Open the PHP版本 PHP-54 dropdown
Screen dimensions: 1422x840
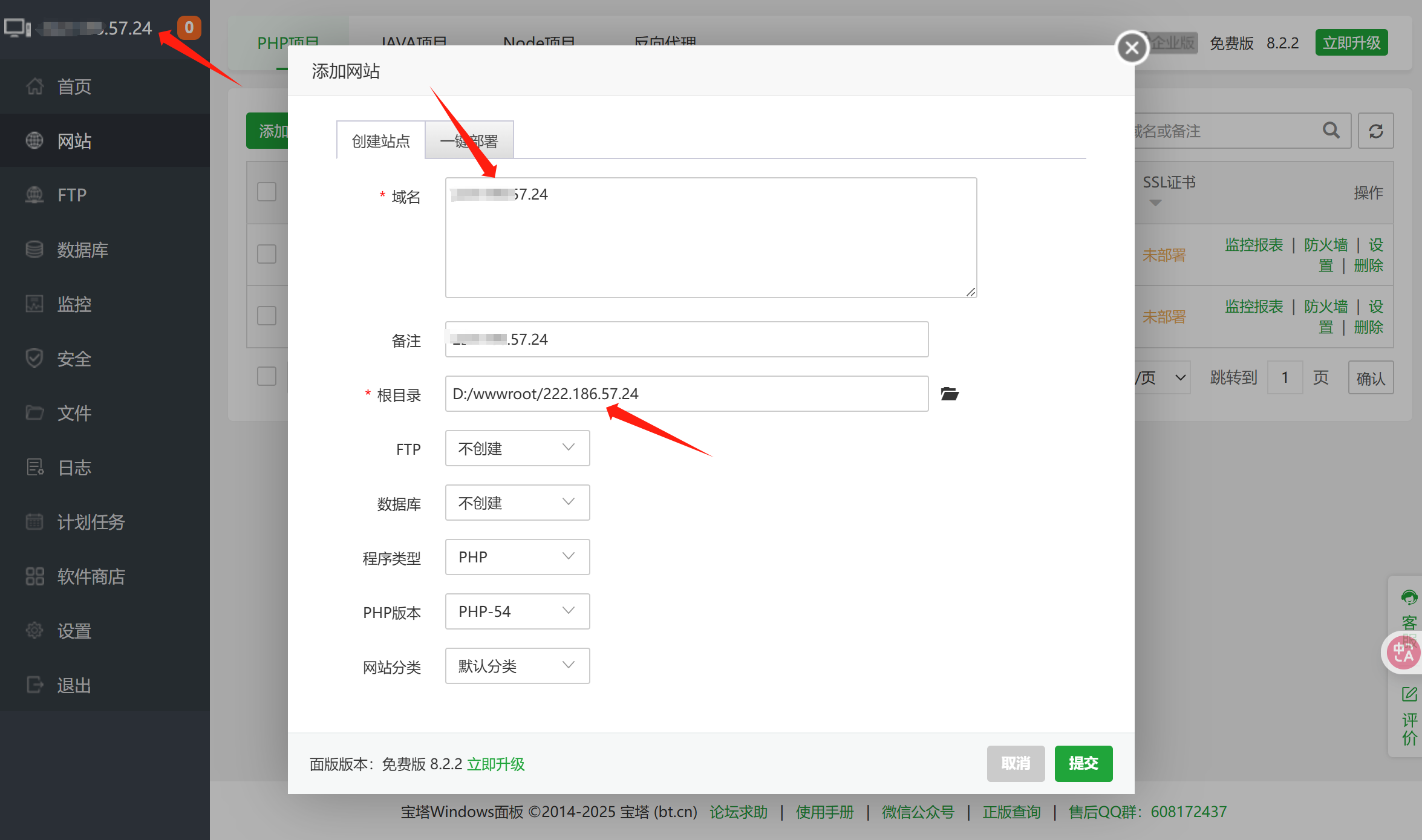(x=517, y=611)
